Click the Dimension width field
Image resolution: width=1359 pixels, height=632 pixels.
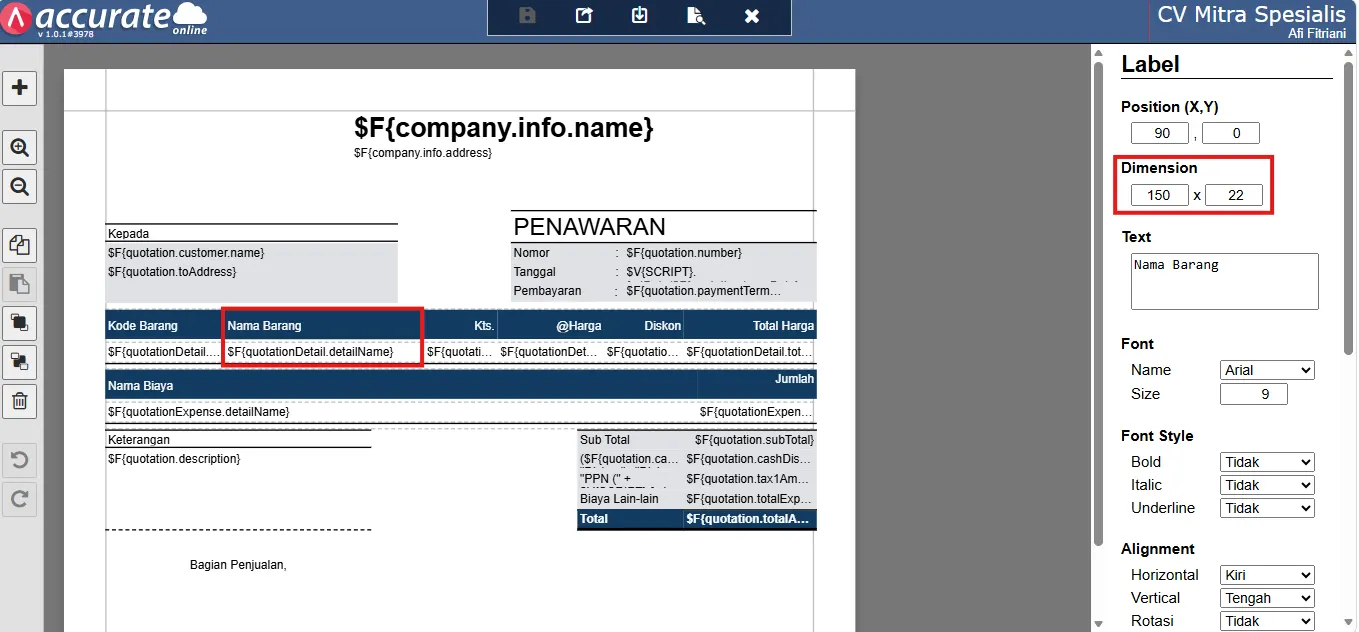point(1160,195)
